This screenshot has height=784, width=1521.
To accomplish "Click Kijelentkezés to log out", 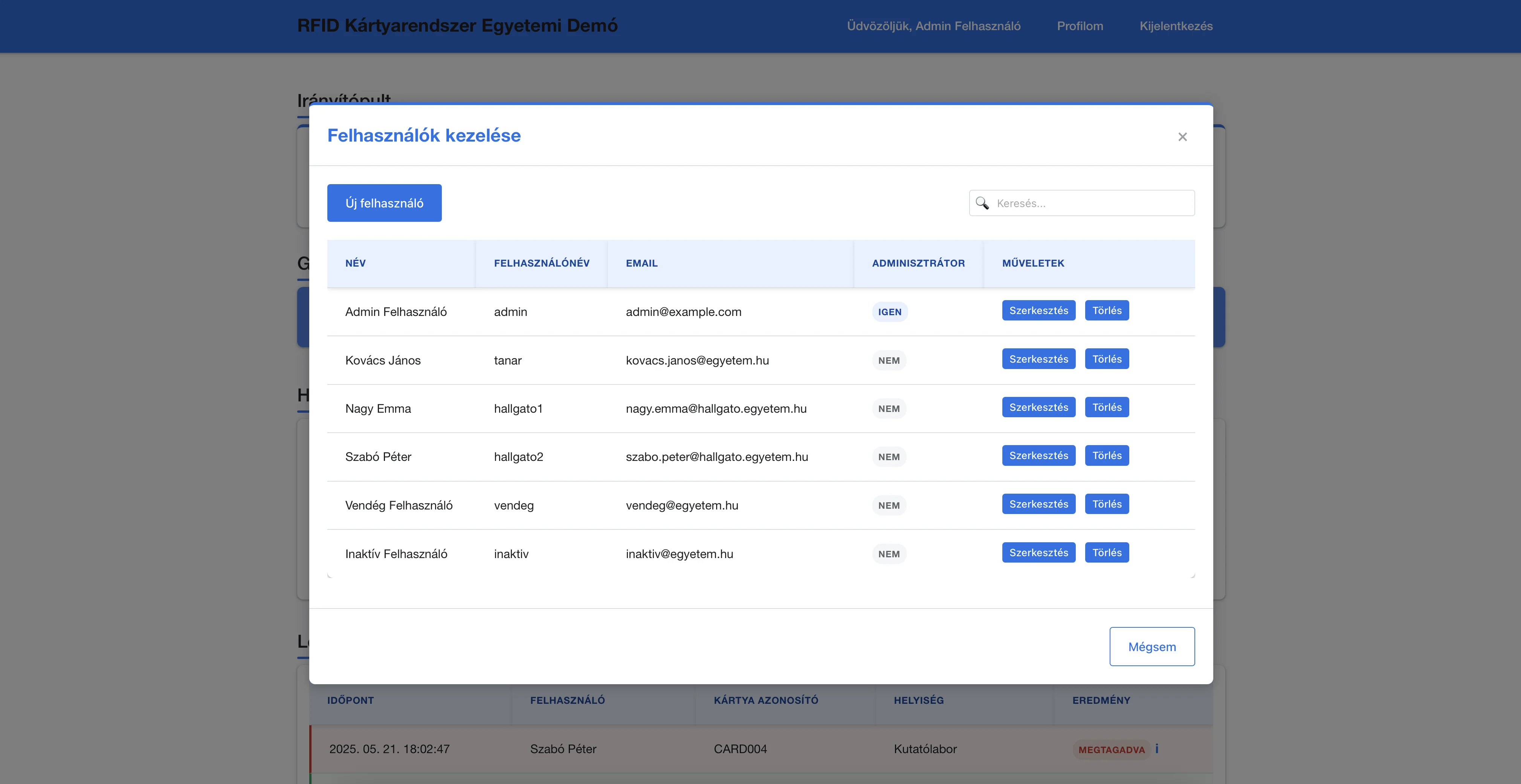I will coord(1176,26).
